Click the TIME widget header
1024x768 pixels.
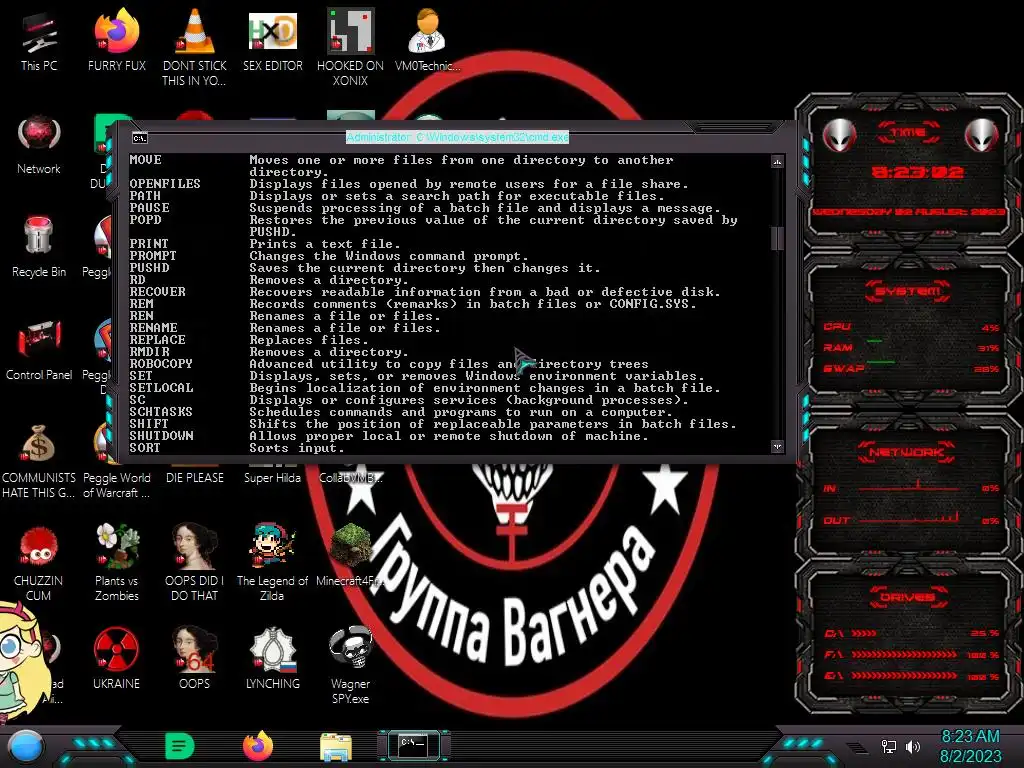click(908, 133)
